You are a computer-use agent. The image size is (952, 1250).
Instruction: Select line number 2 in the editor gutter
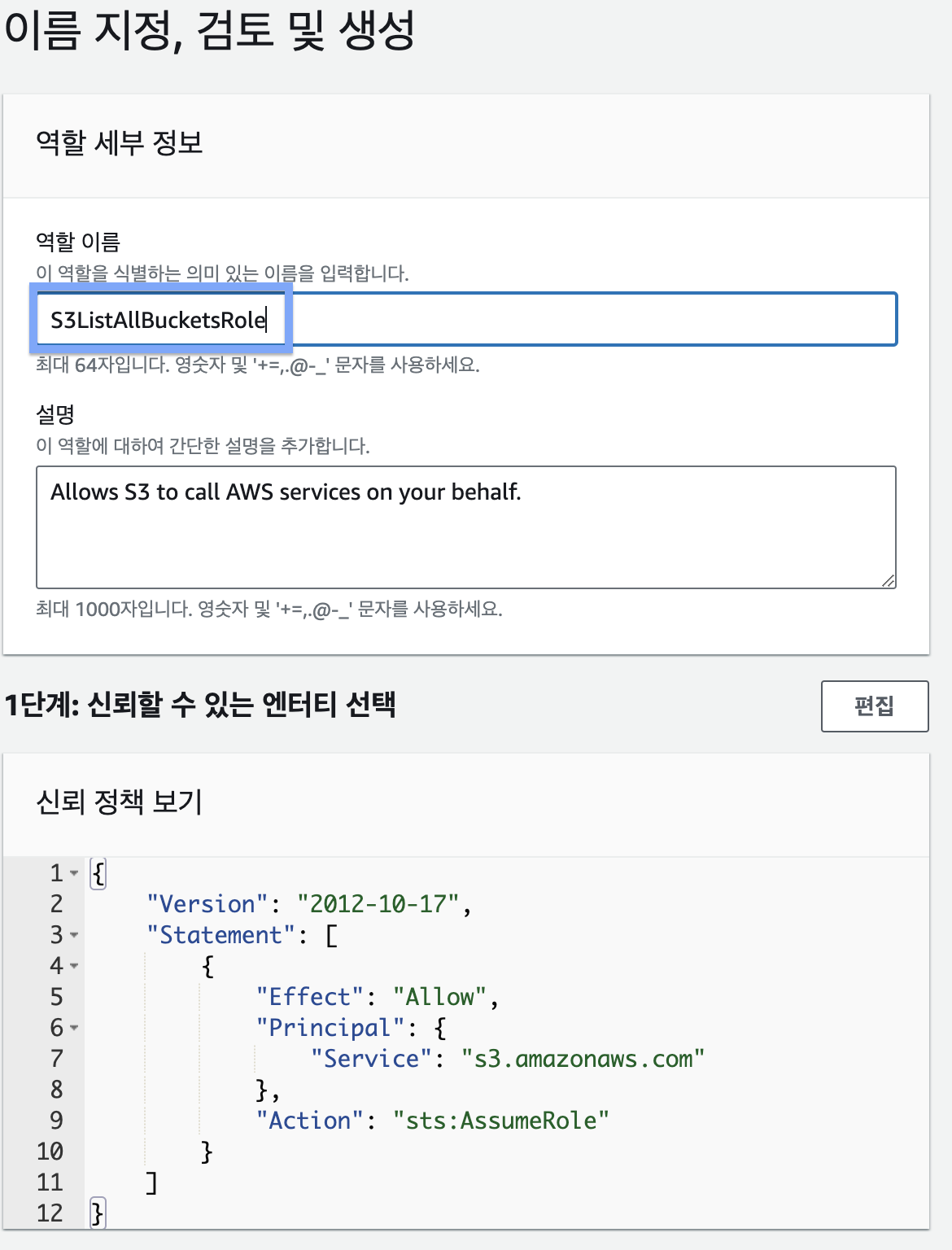tap(56, 904)
